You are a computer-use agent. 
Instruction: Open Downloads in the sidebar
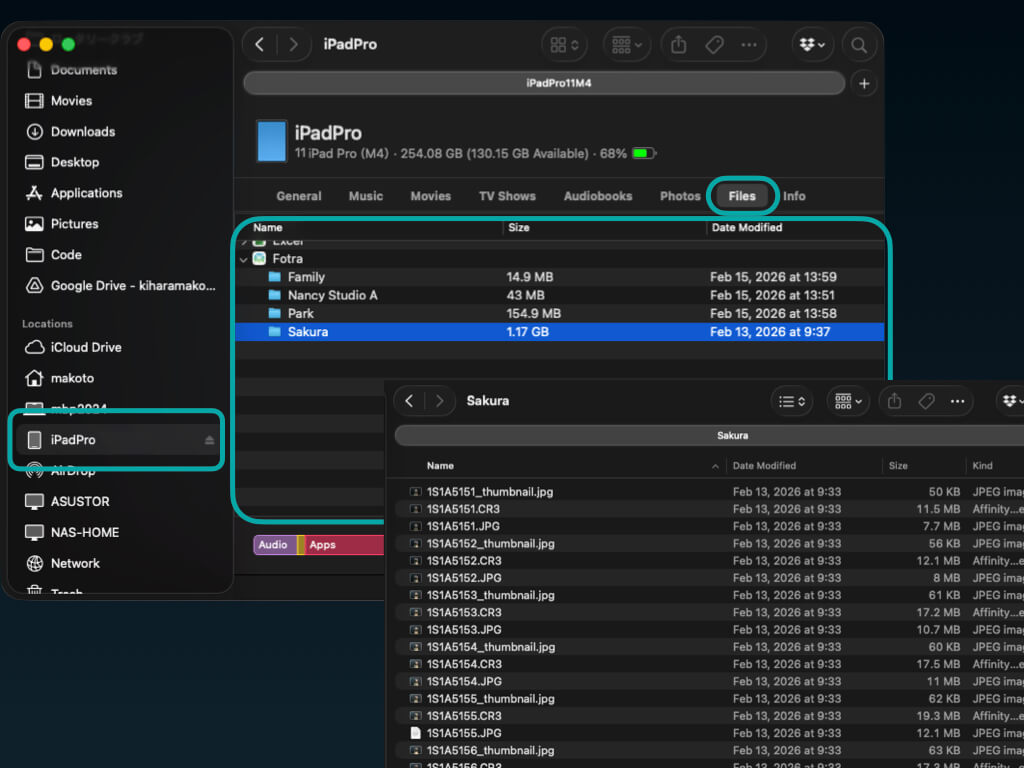pyautogui.click(x=82, y=131)
